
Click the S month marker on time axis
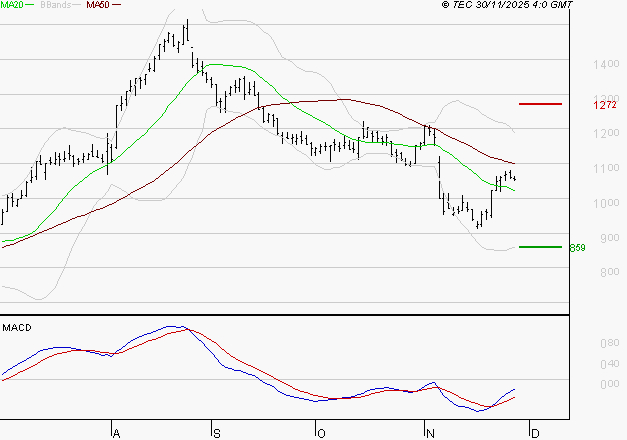point(217,434)
